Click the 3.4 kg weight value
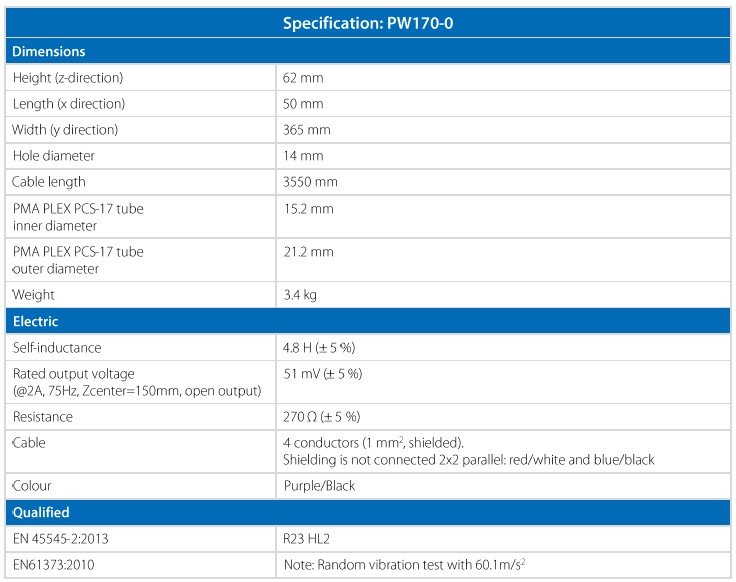Image resolution: width=736 pixels, height=582 pixels. tap(301, 295)
